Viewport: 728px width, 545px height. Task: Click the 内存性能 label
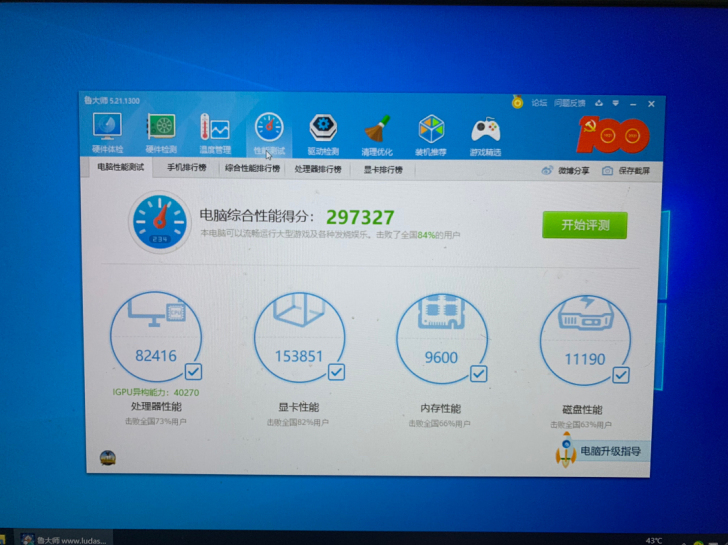tap(441, 409)
